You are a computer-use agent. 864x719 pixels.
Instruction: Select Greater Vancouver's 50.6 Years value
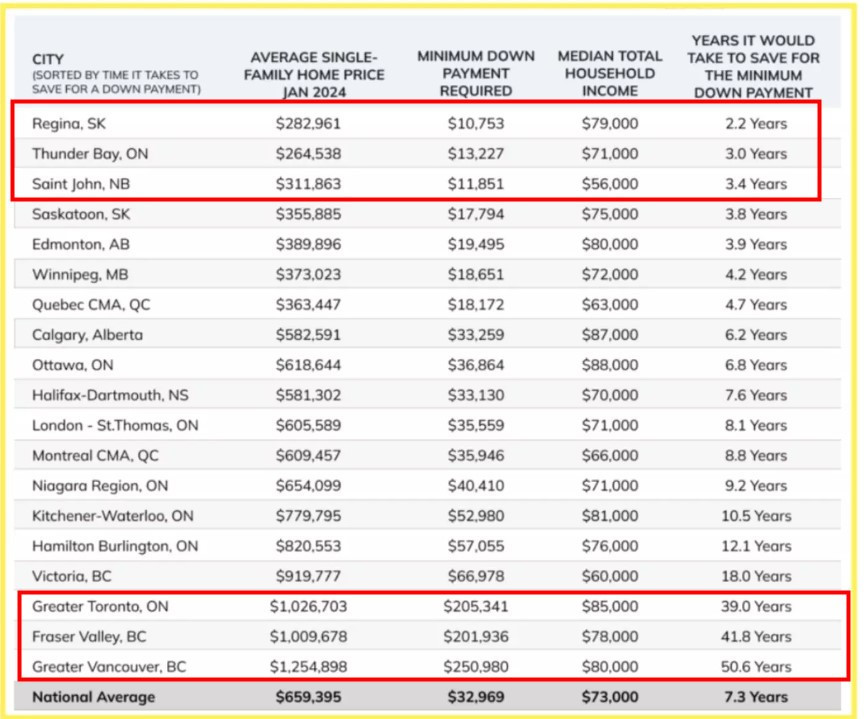[755, 666]
